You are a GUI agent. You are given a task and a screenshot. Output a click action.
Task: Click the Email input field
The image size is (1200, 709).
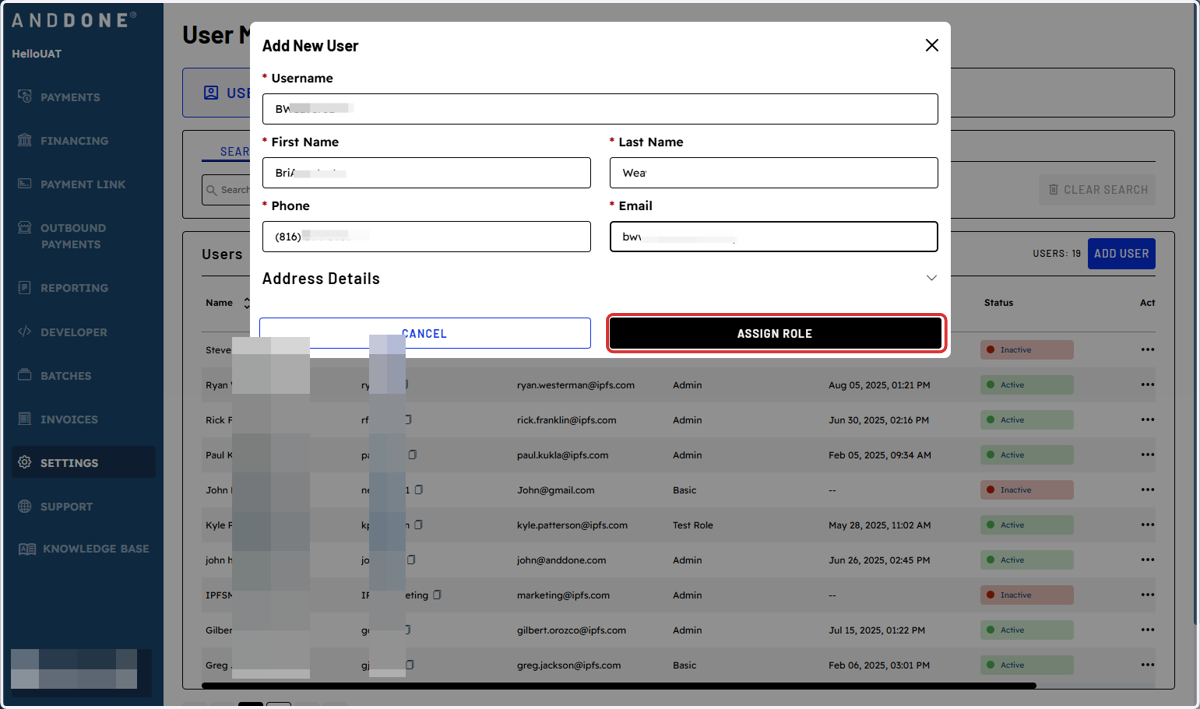[774, 237]
